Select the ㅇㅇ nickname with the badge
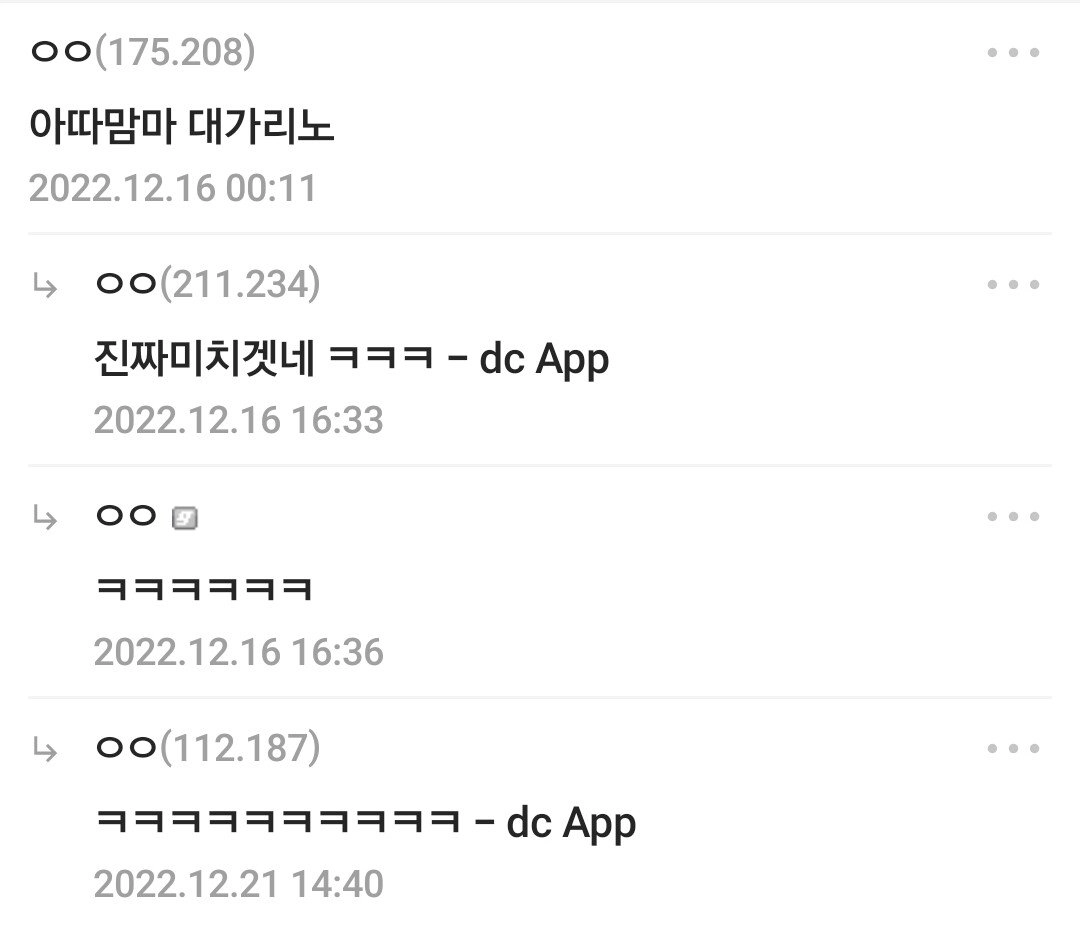Image resolution: width=1080 pixels, height=928 pixels. click(126, 515)
